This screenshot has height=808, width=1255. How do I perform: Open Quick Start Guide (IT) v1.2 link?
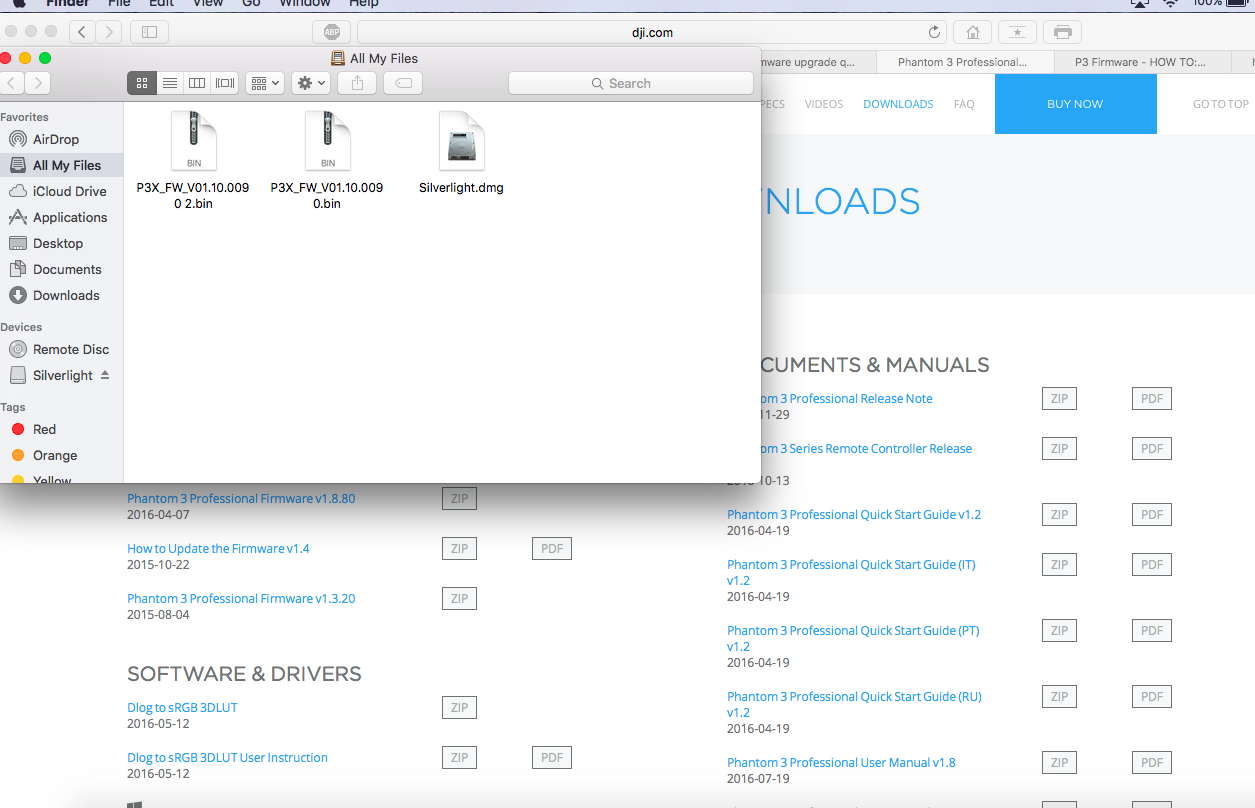851,572
